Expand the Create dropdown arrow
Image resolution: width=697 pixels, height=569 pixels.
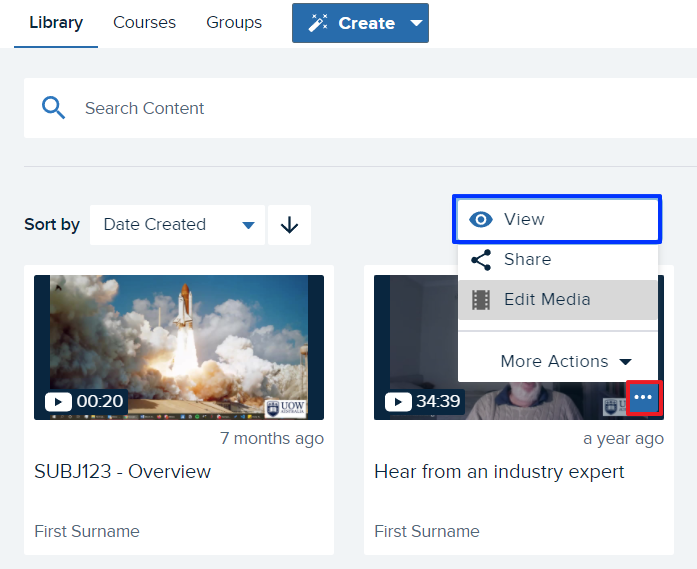pyautogui.click(x=417, y=23)
